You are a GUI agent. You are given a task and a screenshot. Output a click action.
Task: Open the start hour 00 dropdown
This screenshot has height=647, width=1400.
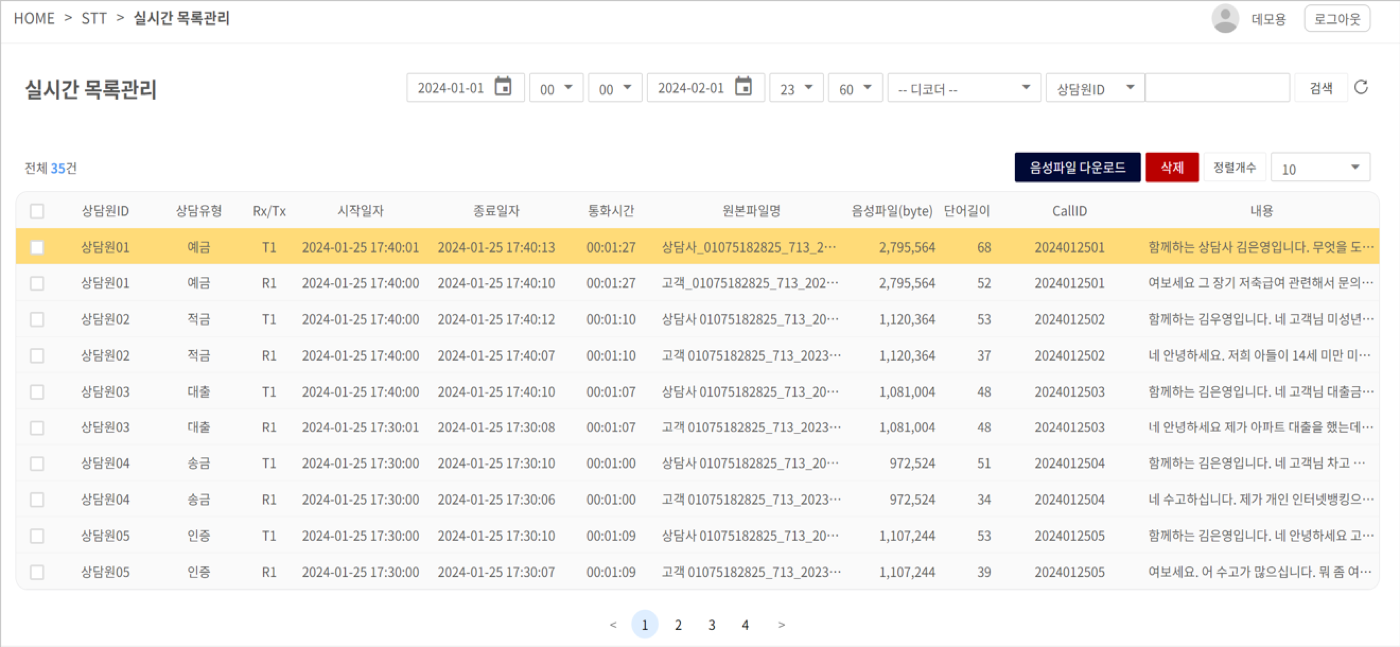pos(556,88)
